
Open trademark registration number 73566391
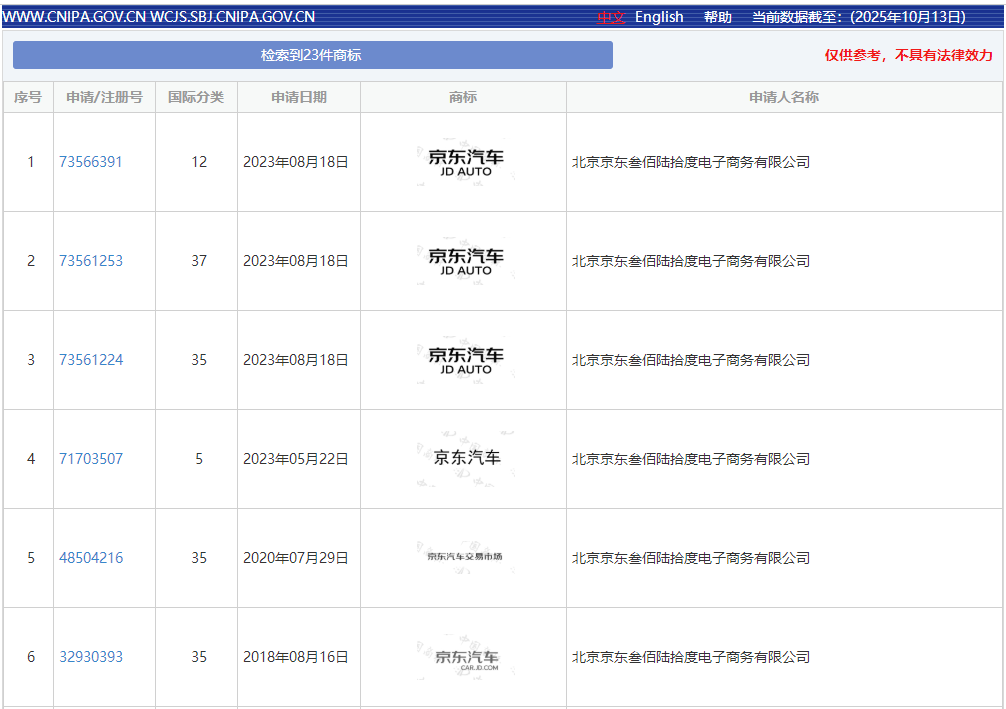[91, 162]
